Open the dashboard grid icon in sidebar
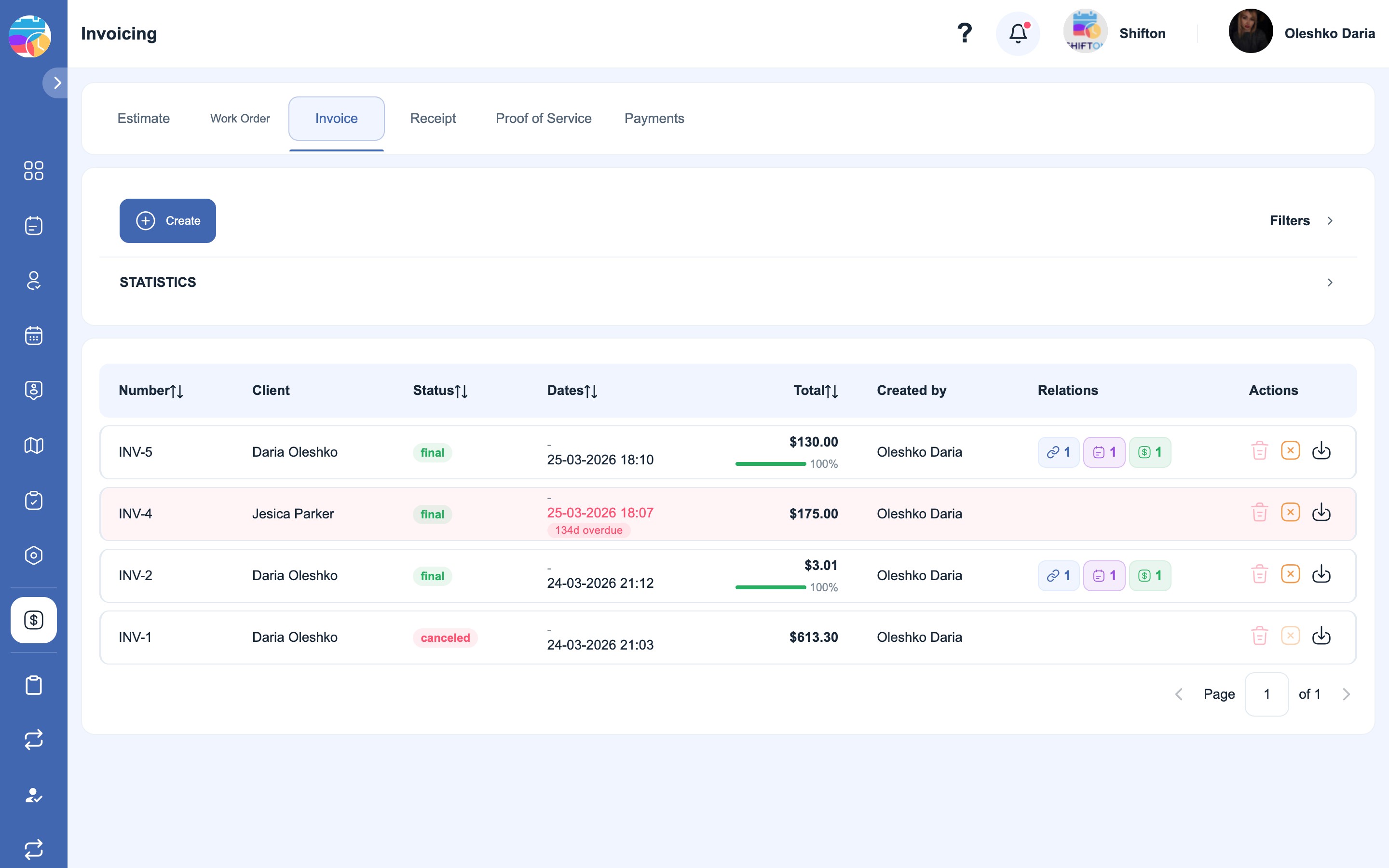This screenshot has height=868, width=1389. click(34, 171)
